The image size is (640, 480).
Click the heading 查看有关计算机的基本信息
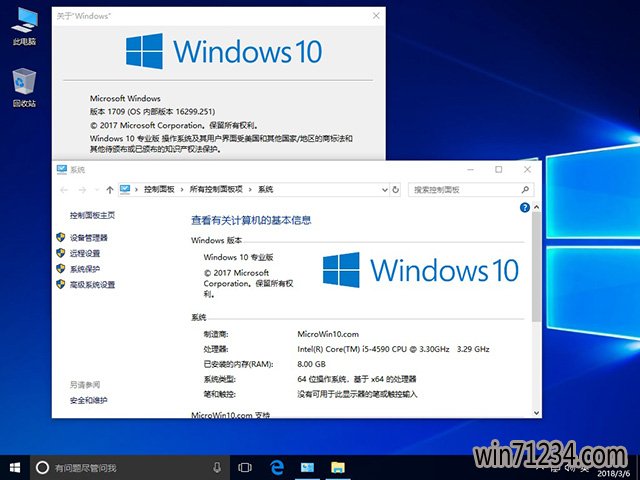(251, 220)
